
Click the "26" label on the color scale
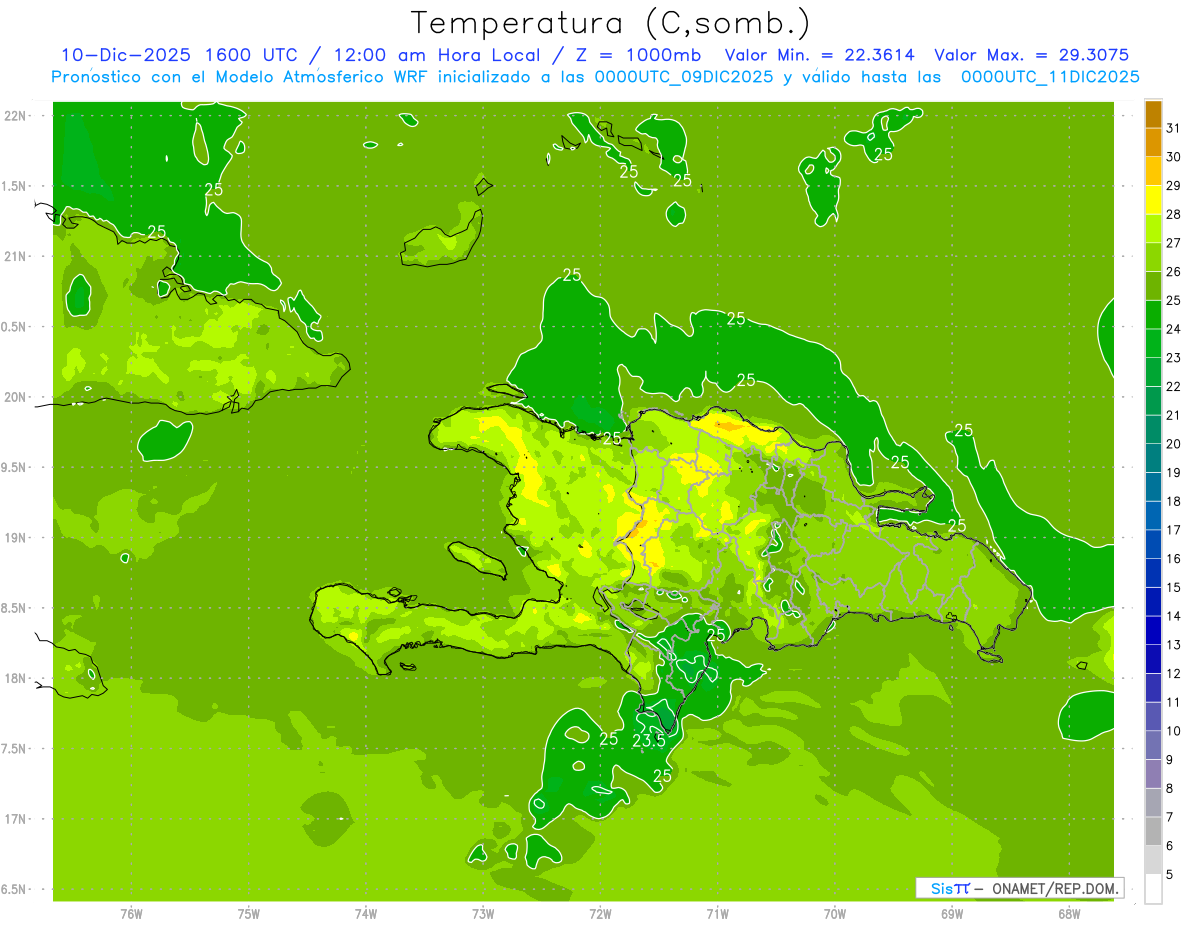1174,272
